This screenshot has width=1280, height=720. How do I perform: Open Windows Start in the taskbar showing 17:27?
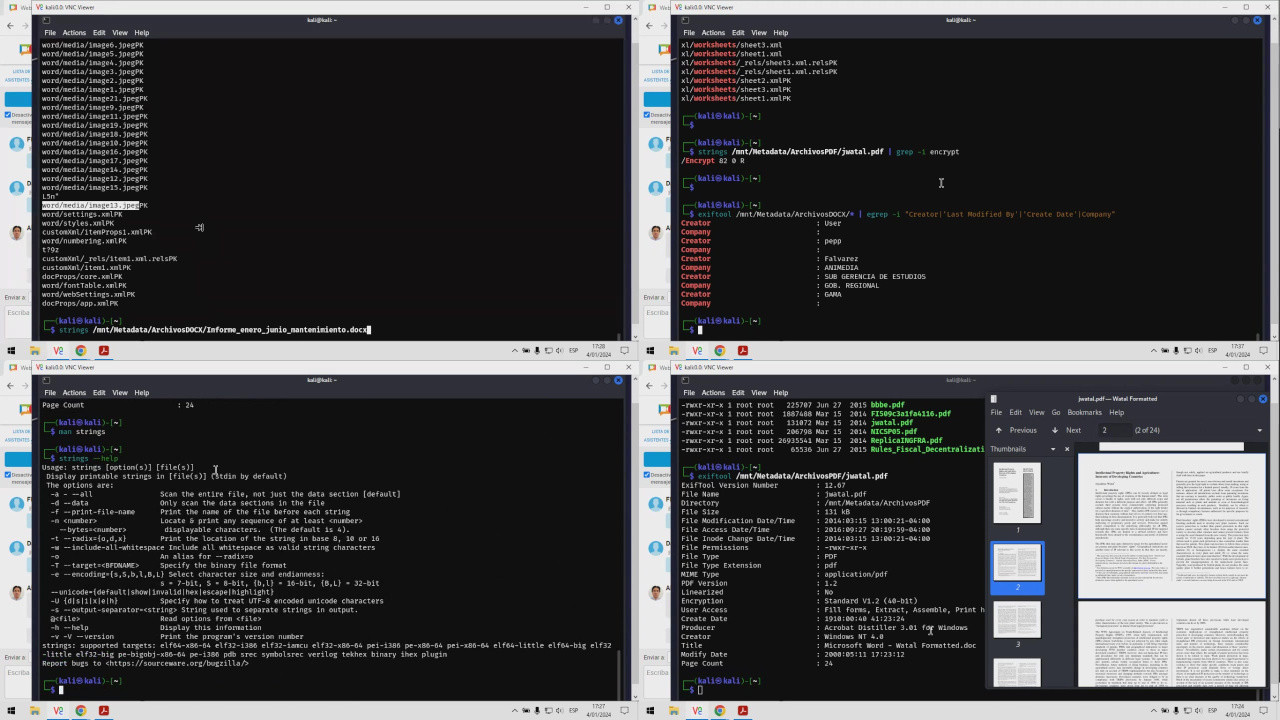[12, 711]
